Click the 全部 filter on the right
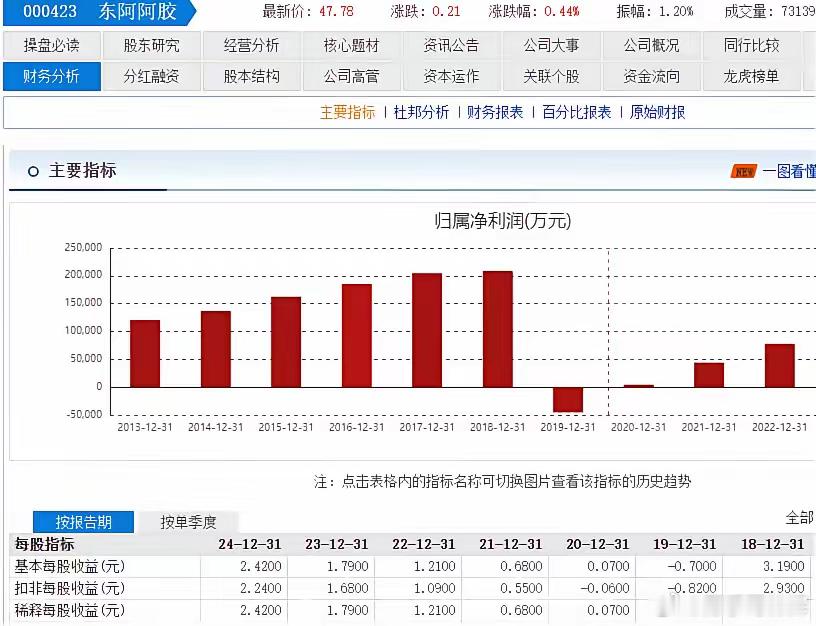Viewport: 816px width, 626px height. (x=799, y=518)
